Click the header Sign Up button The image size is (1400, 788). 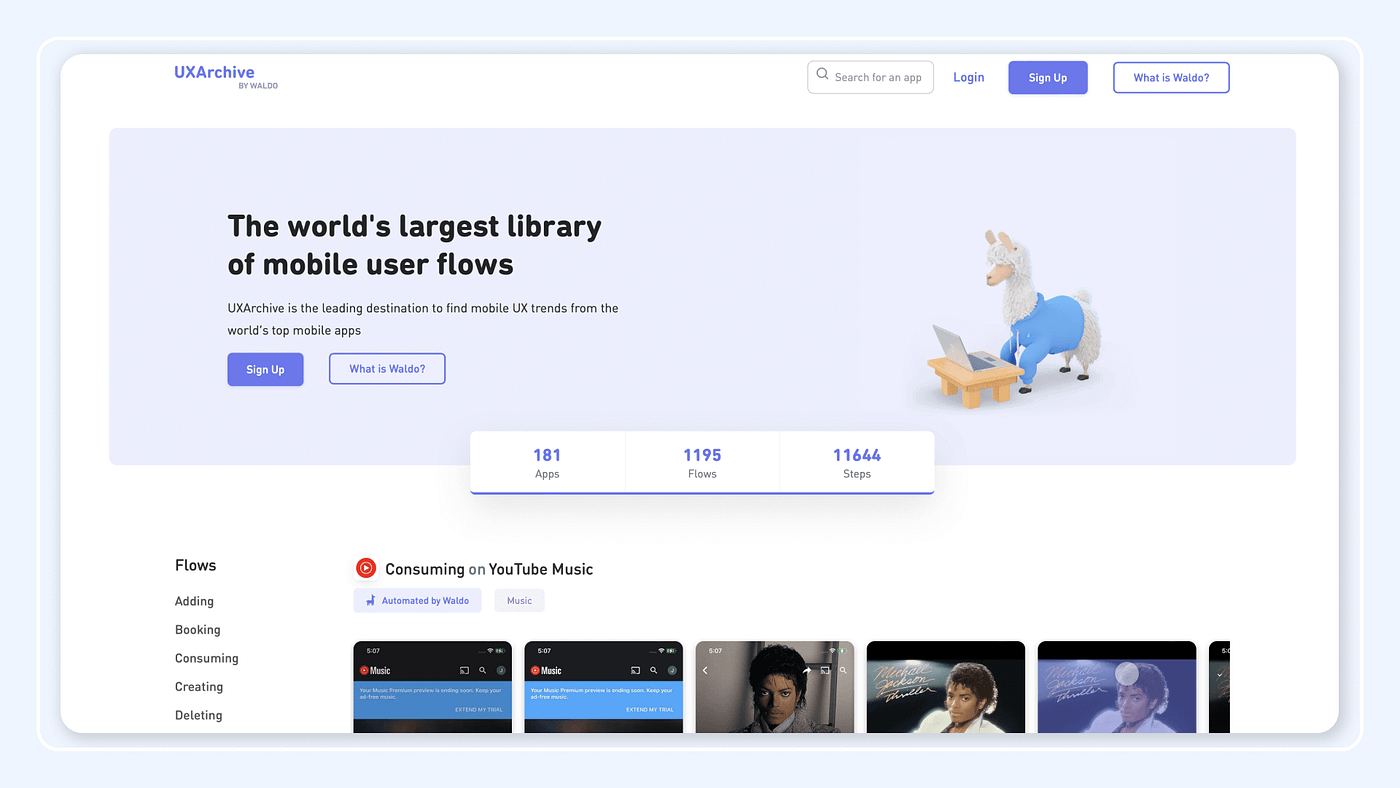[1047, 77]
